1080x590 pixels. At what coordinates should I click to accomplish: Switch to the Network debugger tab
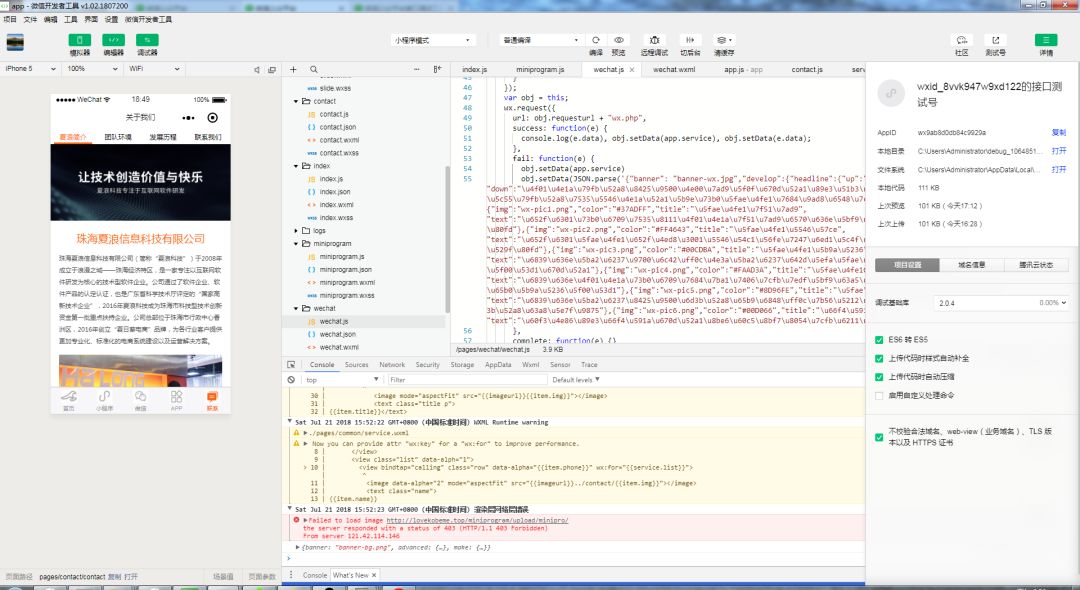click(x=392, y=365)
